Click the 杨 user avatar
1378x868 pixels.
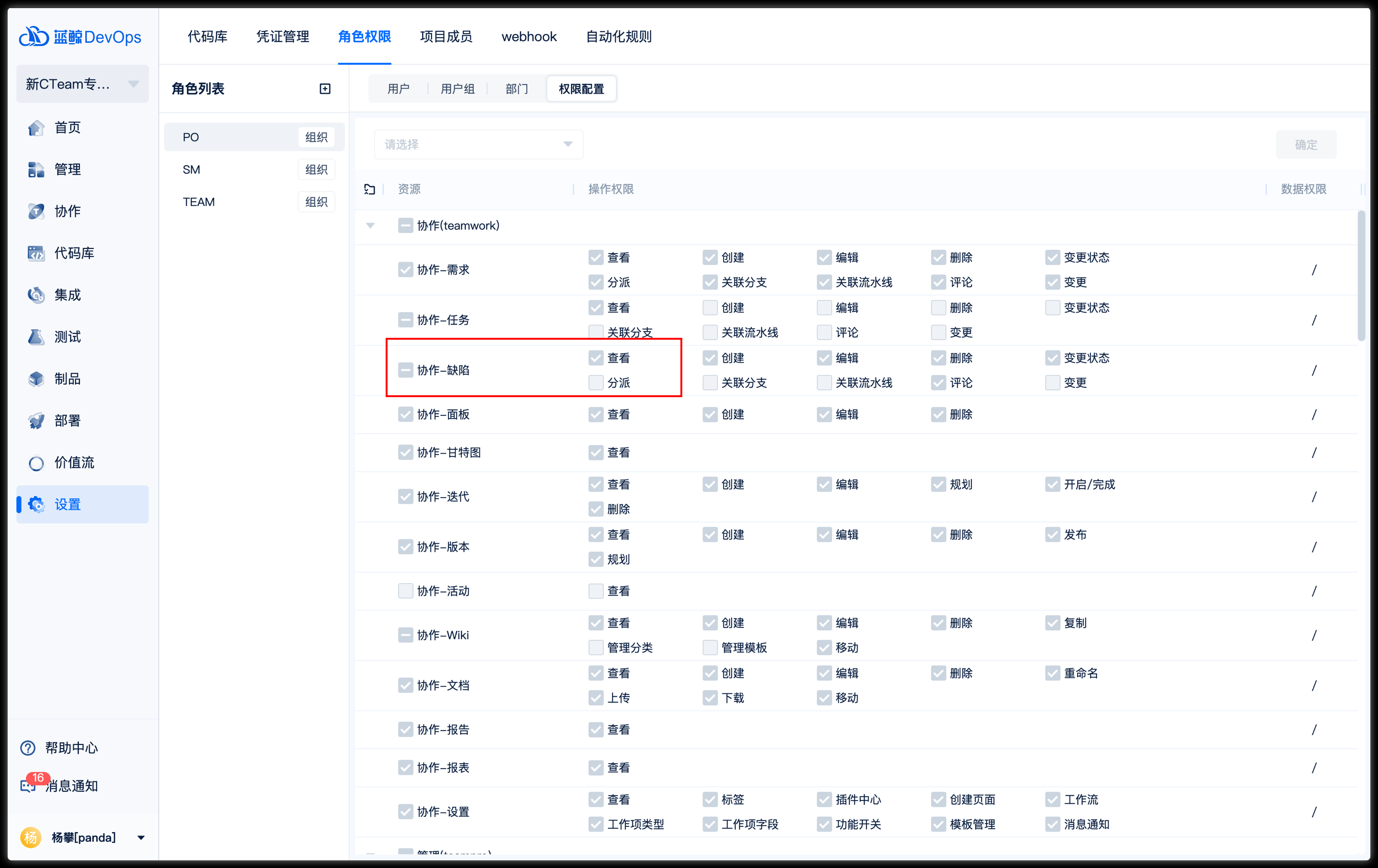click(x=31, y=837)
